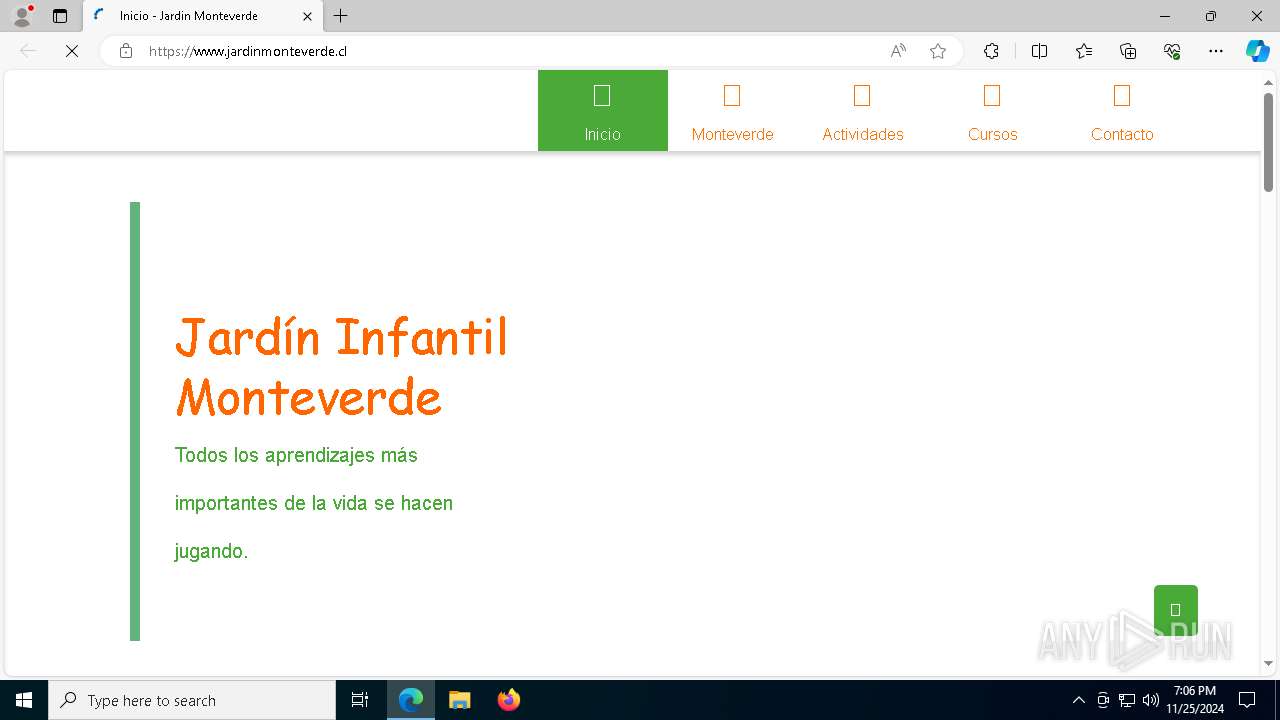1280x720 pixels.
Task: View site information lock icon
Action: click(x=126, y=51)
